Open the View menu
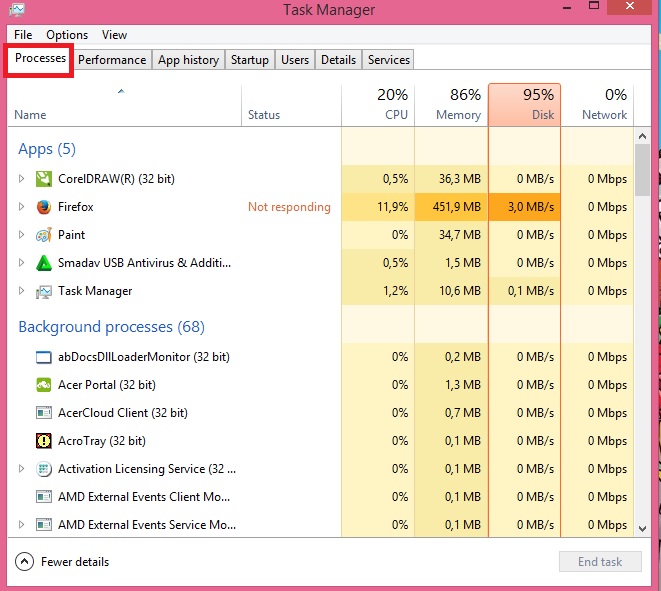 (114, 35)
